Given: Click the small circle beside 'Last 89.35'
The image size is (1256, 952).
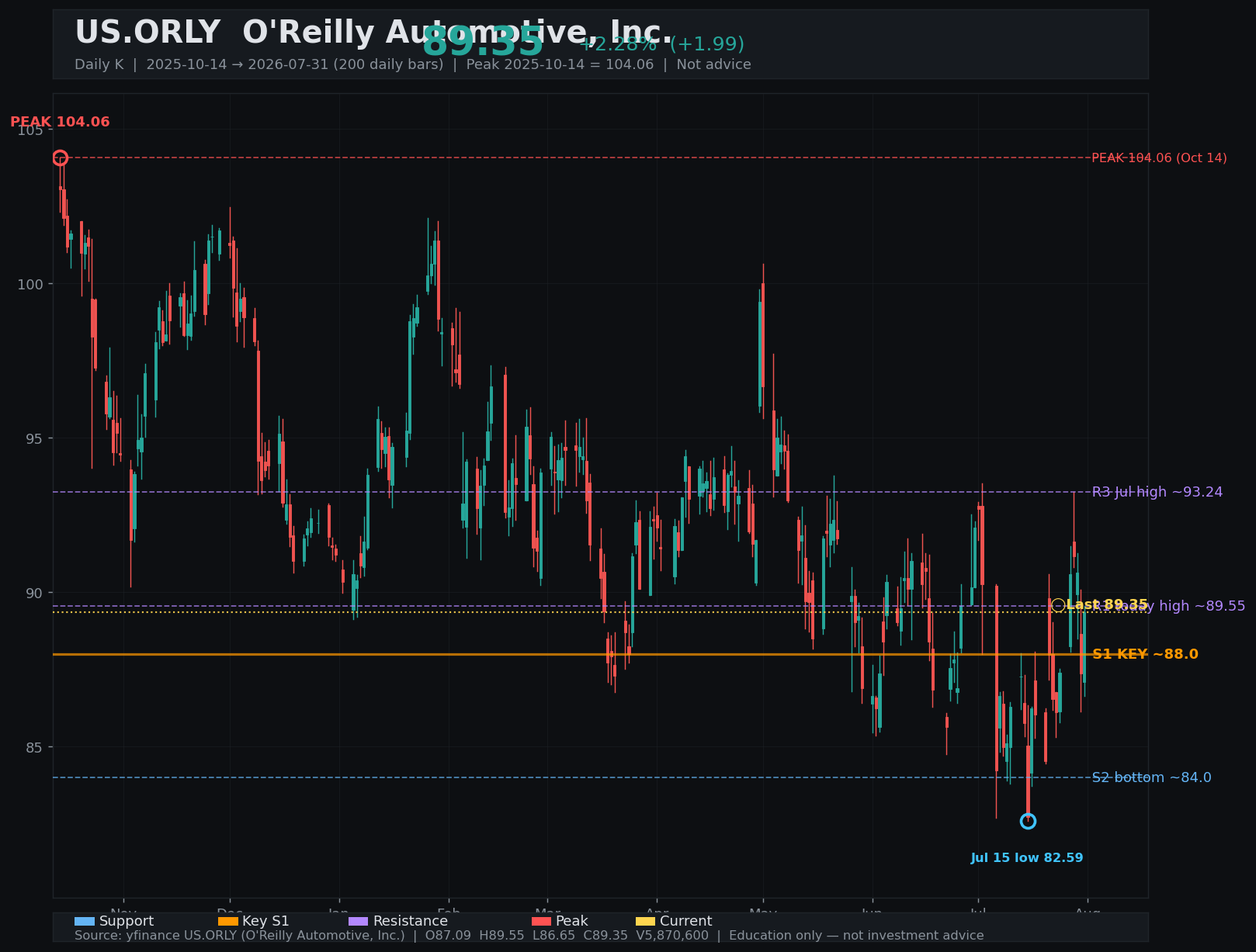Looking at the screenshot, I should point(1058,605).
